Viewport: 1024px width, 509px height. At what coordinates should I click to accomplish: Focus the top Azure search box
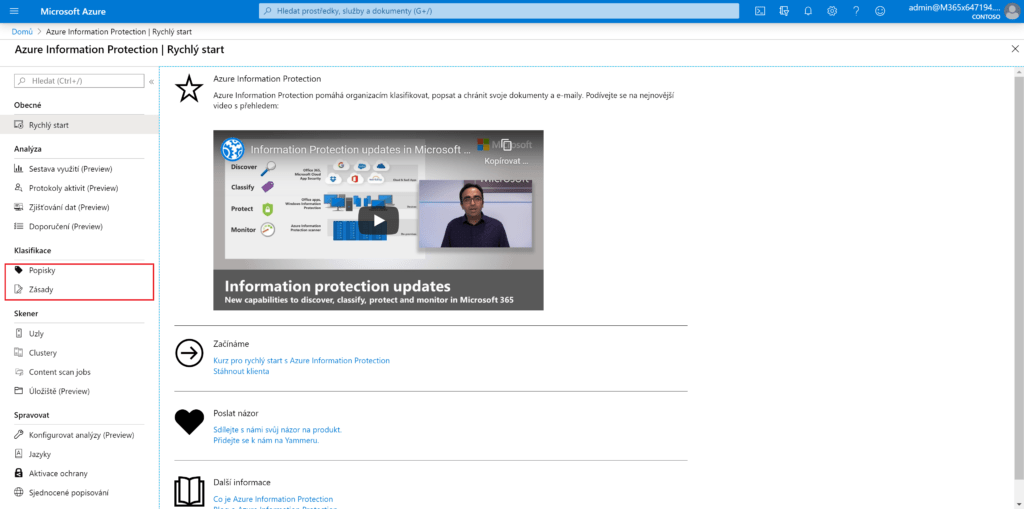[498, 11]
